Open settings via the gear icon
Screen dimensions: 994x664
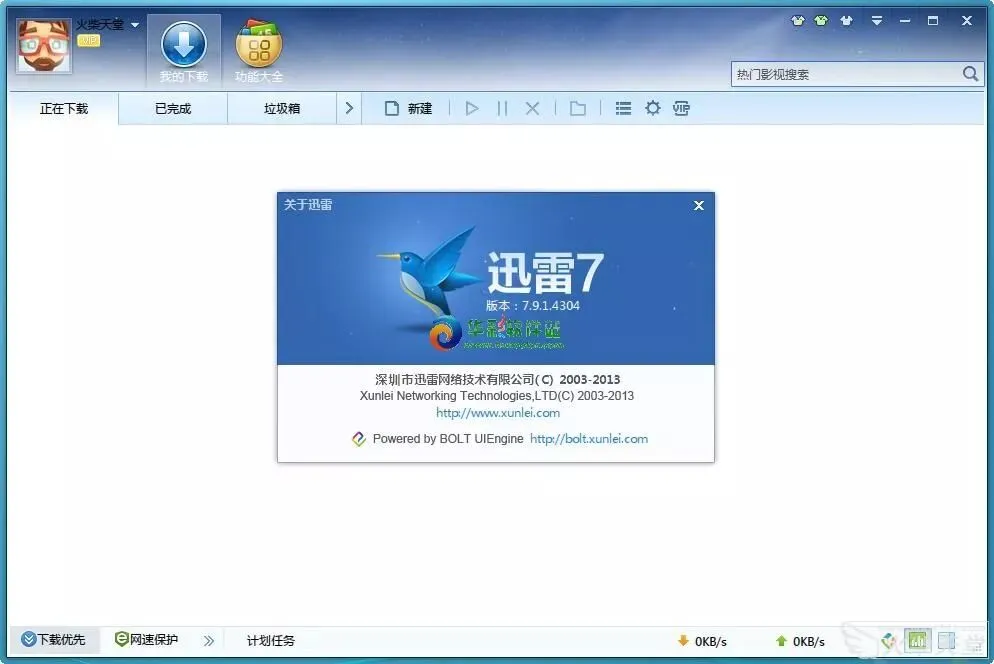click(653, 108)
